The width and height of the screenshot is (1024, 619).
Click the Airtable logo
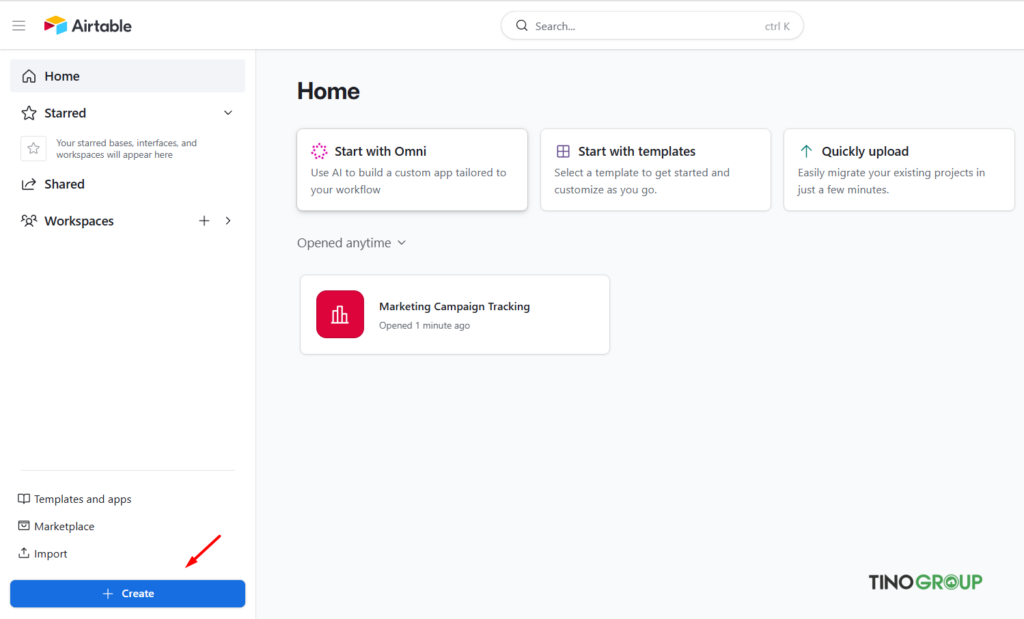click(87, 25)
